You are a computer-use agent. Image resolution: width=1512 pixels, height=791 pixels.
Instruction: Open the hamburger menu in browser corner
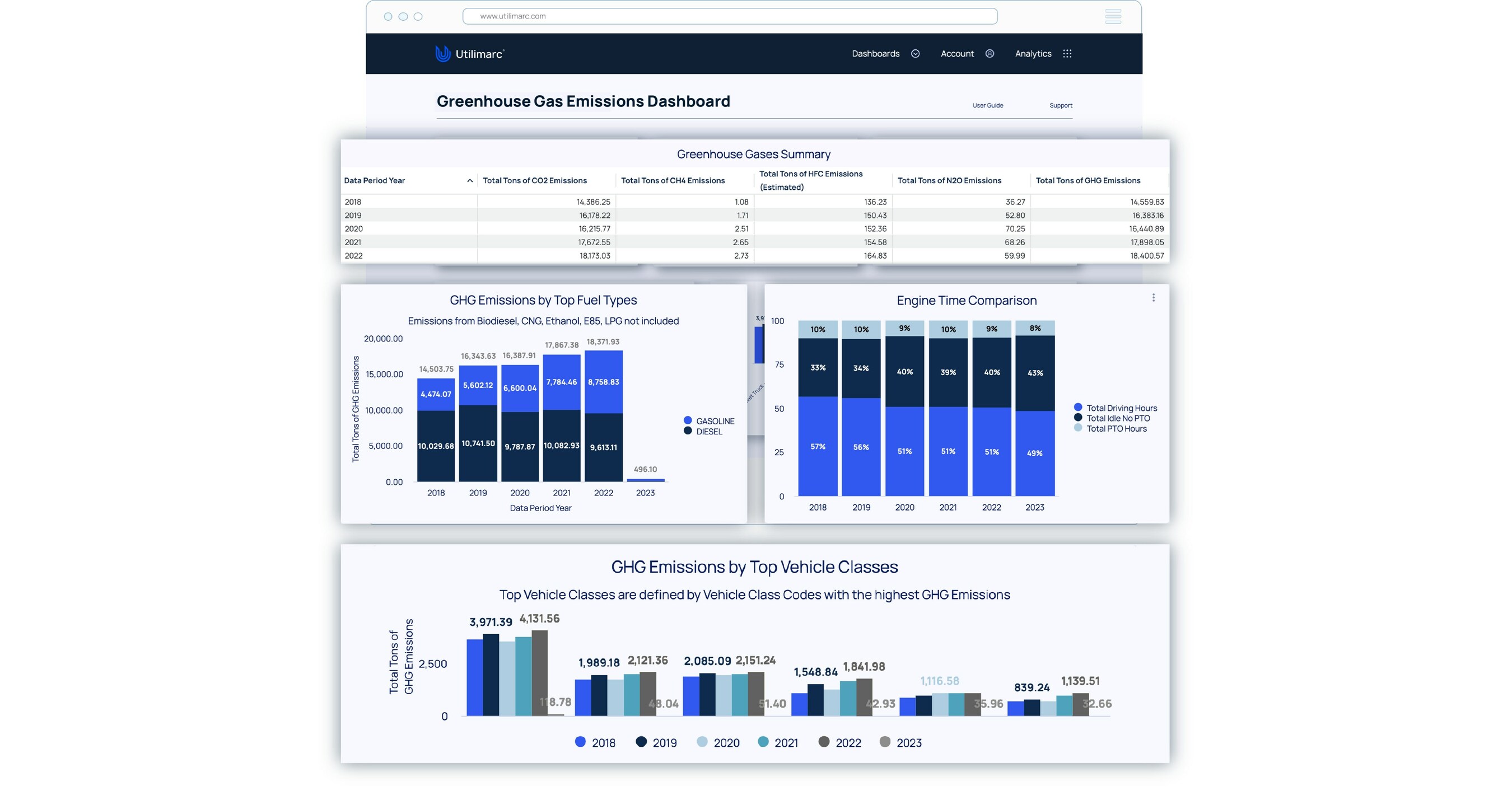(1113, 16)
